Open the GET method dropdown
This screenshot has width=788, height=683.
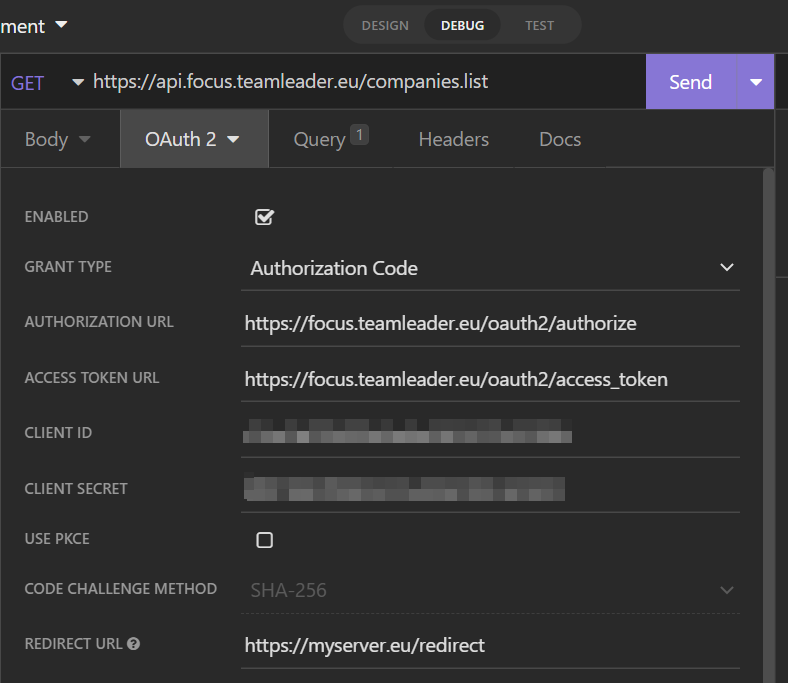[47, 82]
